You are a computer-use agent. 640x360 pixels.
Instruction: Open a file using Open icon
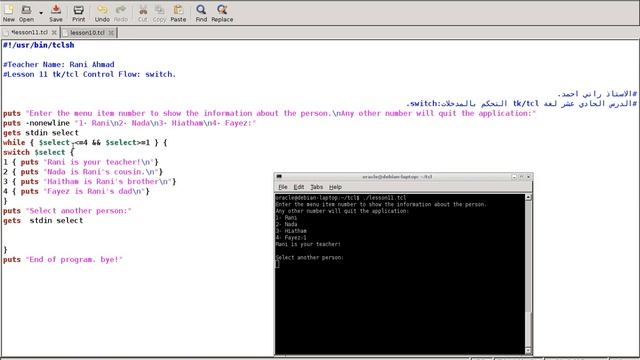click(x=27, y=13)
